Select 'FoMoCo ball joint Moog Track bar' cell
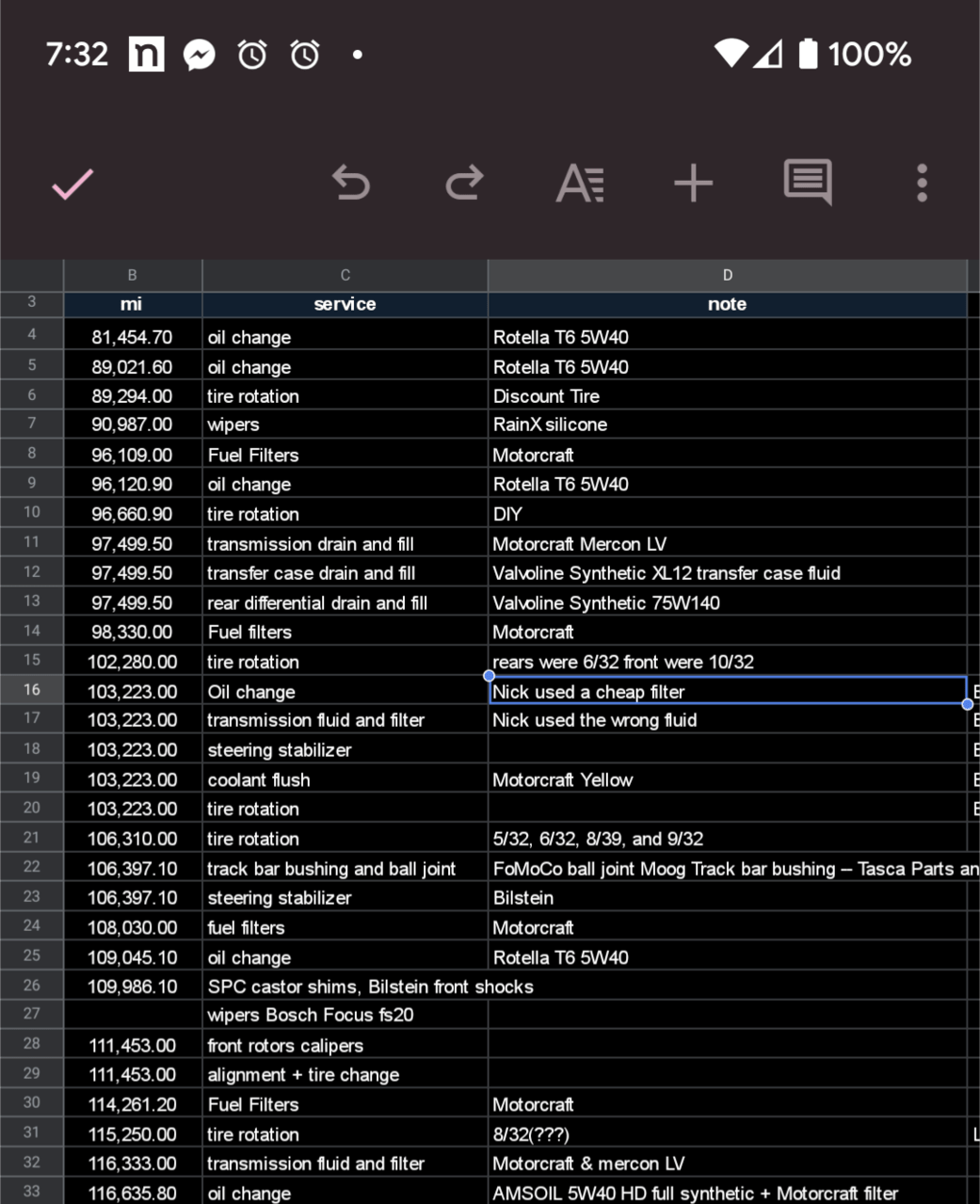The height and width of the screenshot is (1204, 980). [x=728, y=869]
